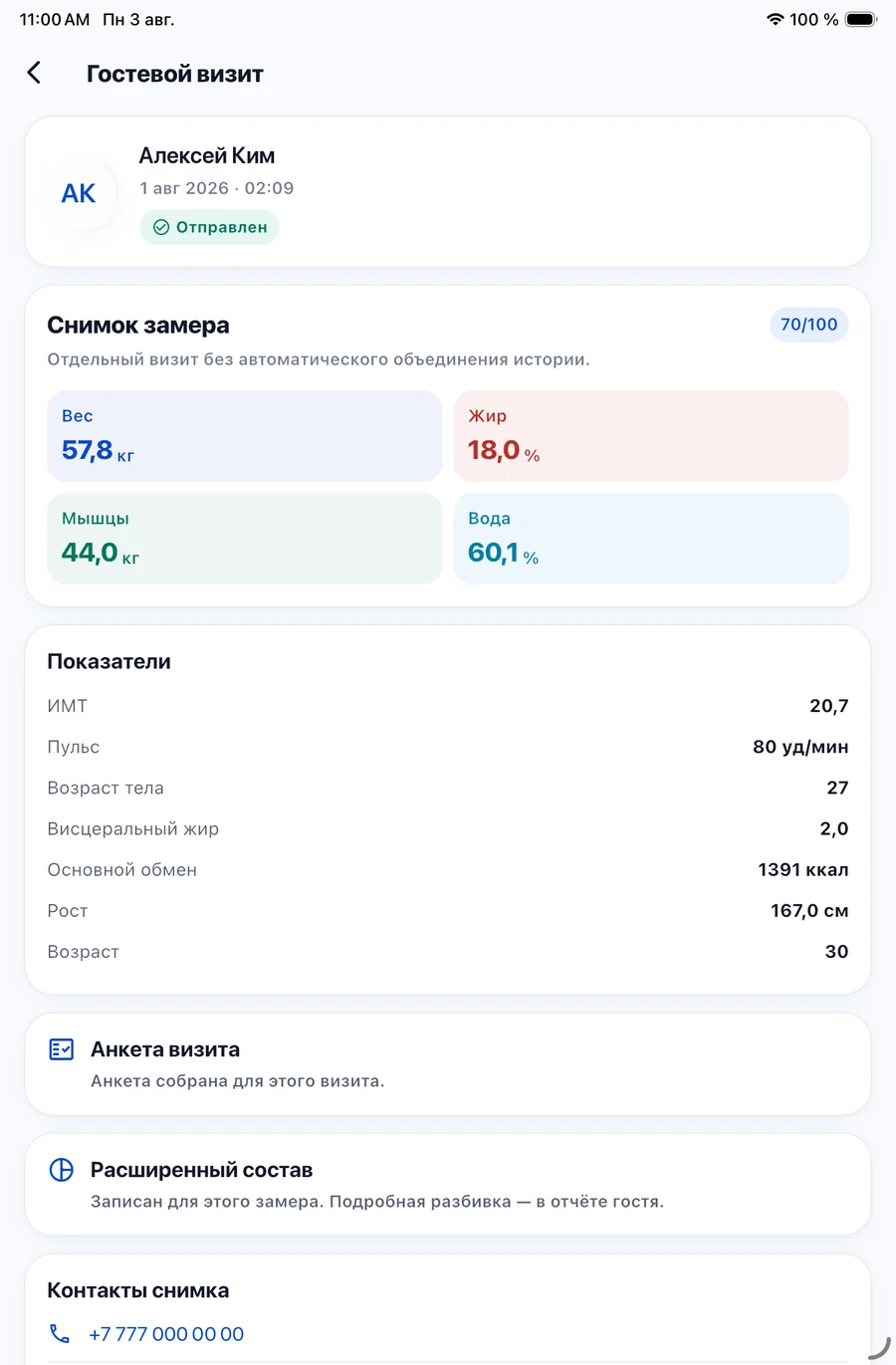Tap the Wi-Fi status icon
The height and width of the screenshot is (1365, 896).
click(x=775, y=19)
